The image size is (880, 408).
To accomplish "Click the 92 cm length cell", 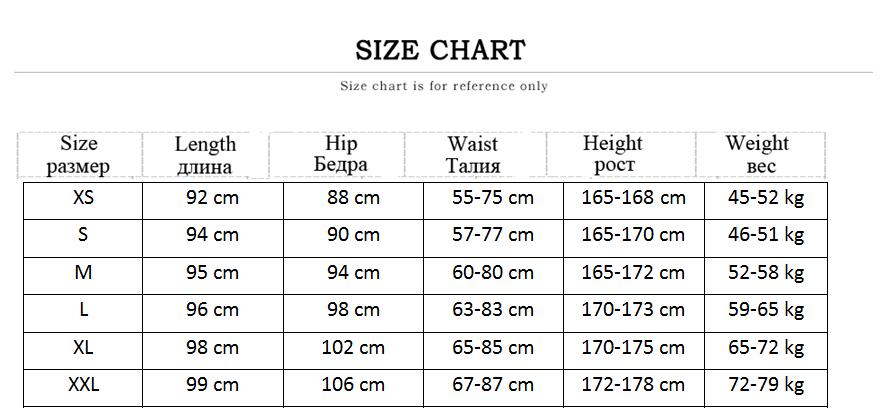I will point(213,198).
